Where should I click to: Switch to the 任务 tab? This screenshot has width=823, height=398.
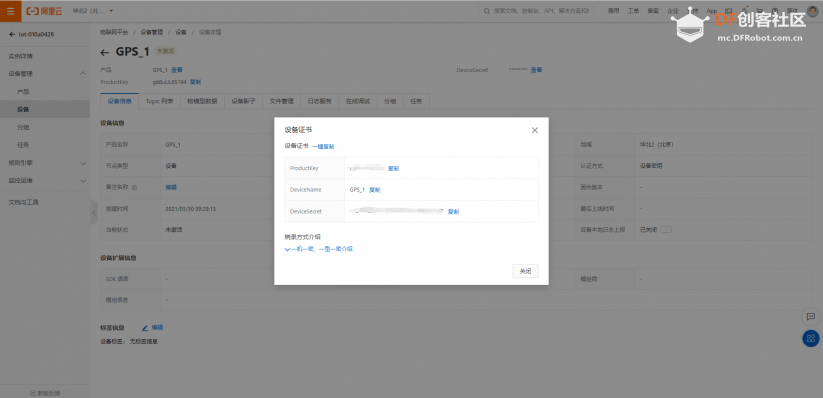[417, 101]
